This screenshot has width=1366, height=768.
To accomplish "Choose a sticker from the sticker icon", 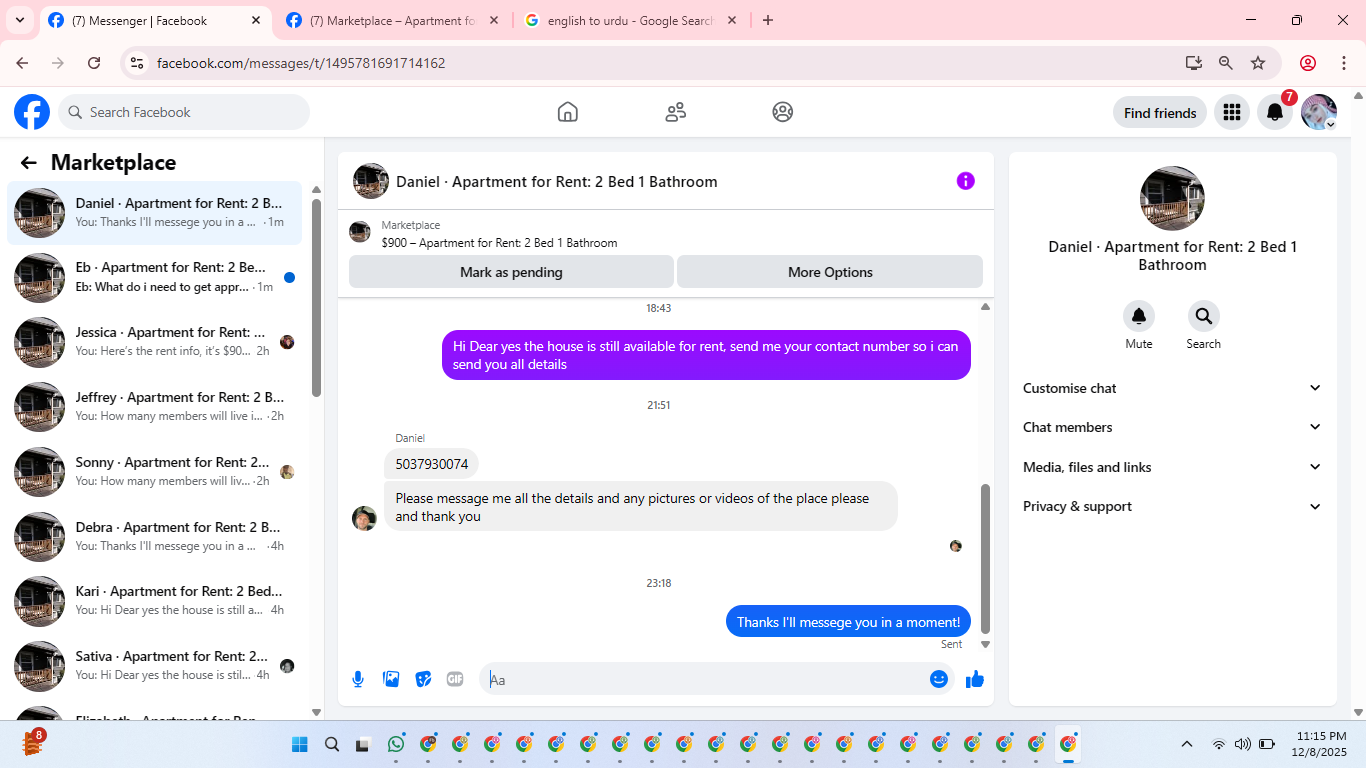I will [x=423, y=679].
